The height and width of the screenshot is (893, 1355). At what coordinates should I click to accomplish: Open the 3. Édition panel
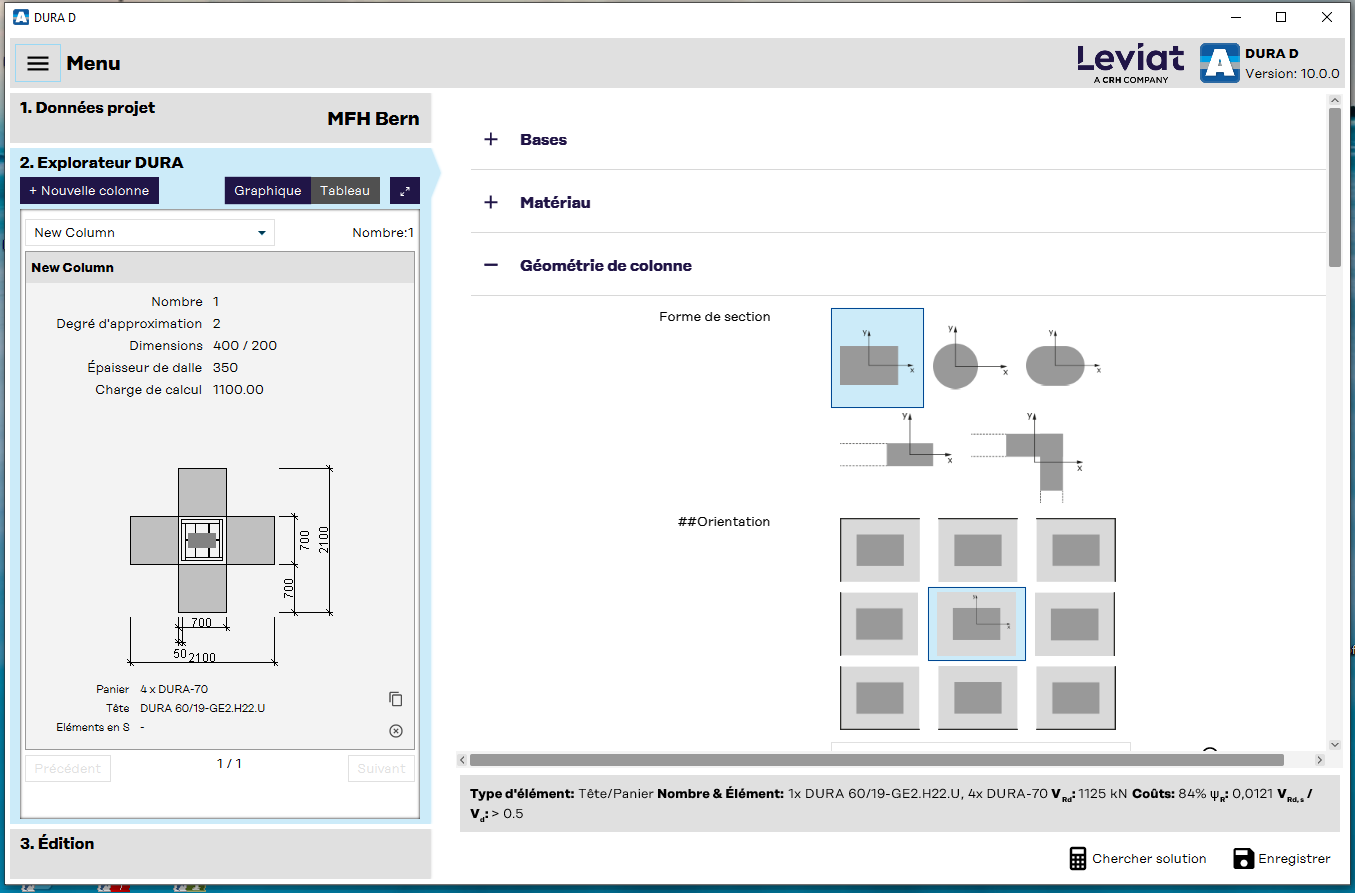click(x=221, y=853)
